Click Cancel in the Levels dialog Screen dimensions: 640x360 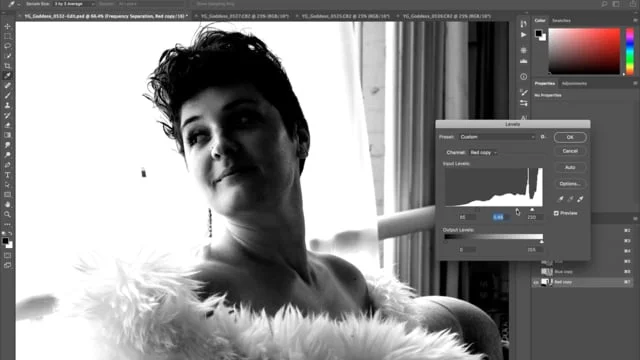570,151
